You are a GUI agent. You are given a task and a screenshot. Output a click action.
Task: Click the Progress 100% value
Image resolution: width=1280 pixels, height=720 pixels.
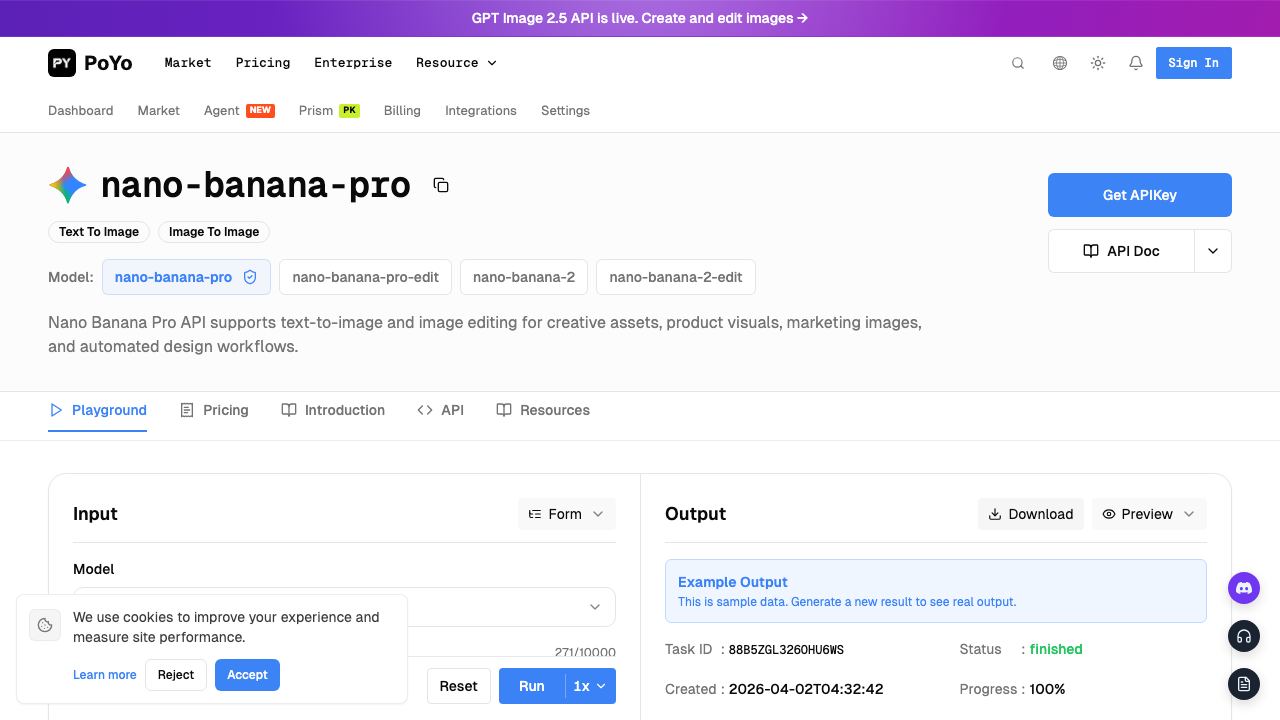coord(1047,689)
